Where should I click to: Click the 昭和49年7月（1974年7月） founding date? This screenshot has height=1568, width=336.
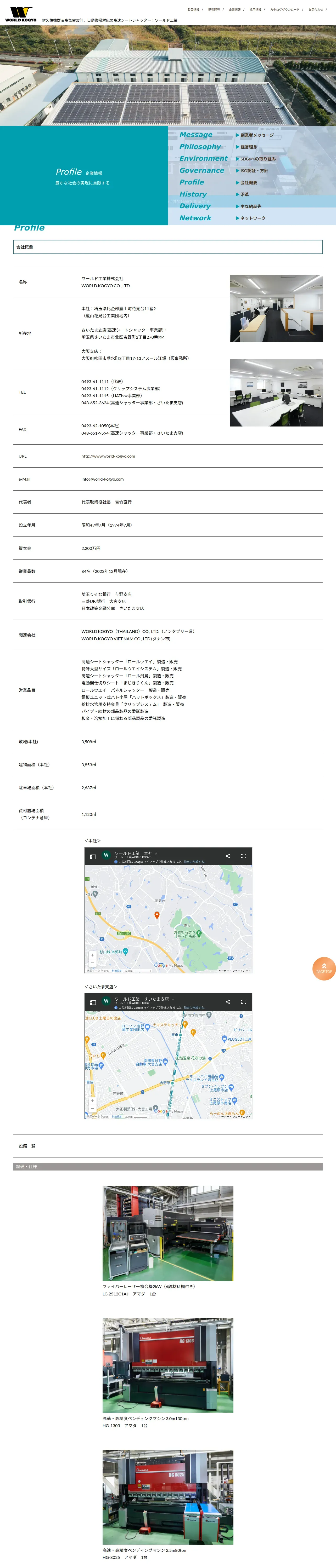pyautogui.click(x=107, y=525)
